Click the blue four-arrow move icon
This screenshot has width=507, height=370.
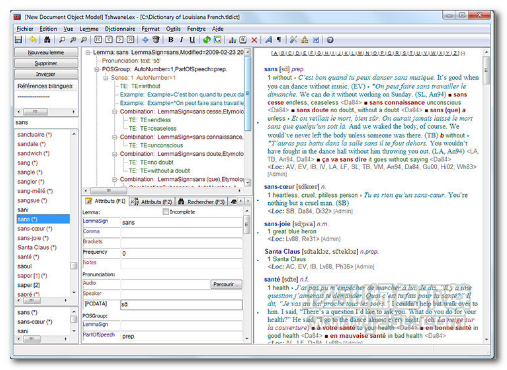145,40
